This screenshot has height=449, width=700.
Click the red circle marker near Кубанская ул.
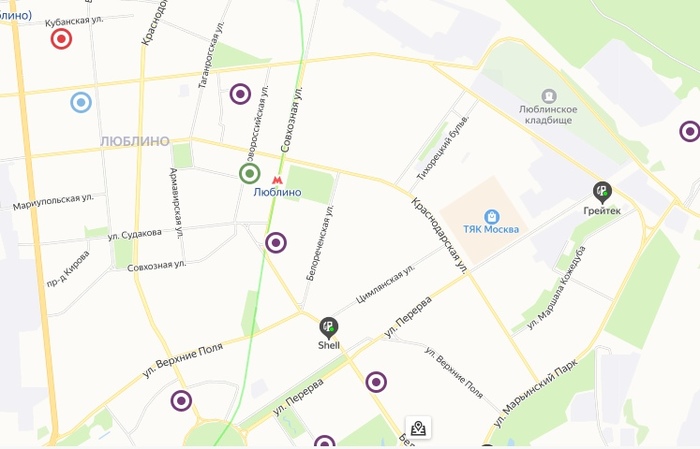(x=61, y=39)
